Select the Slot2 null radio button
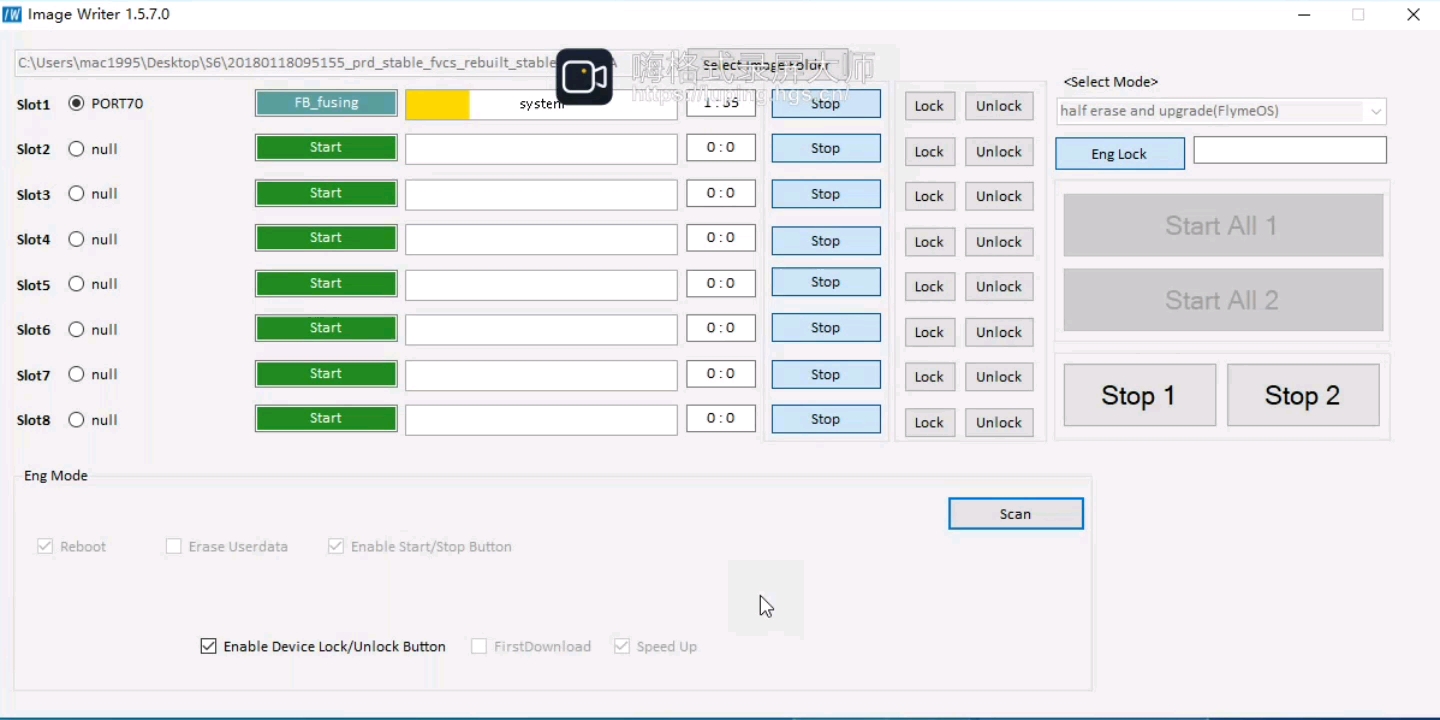This screenshot has height=720, width=1440. click(x=76, y=149)
